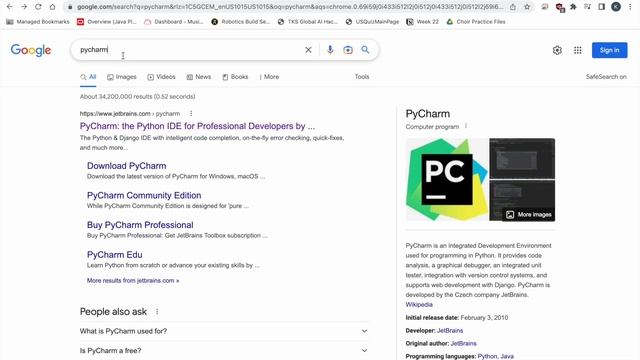
Task: Switch to the Books tab
Action: (235, 77)
